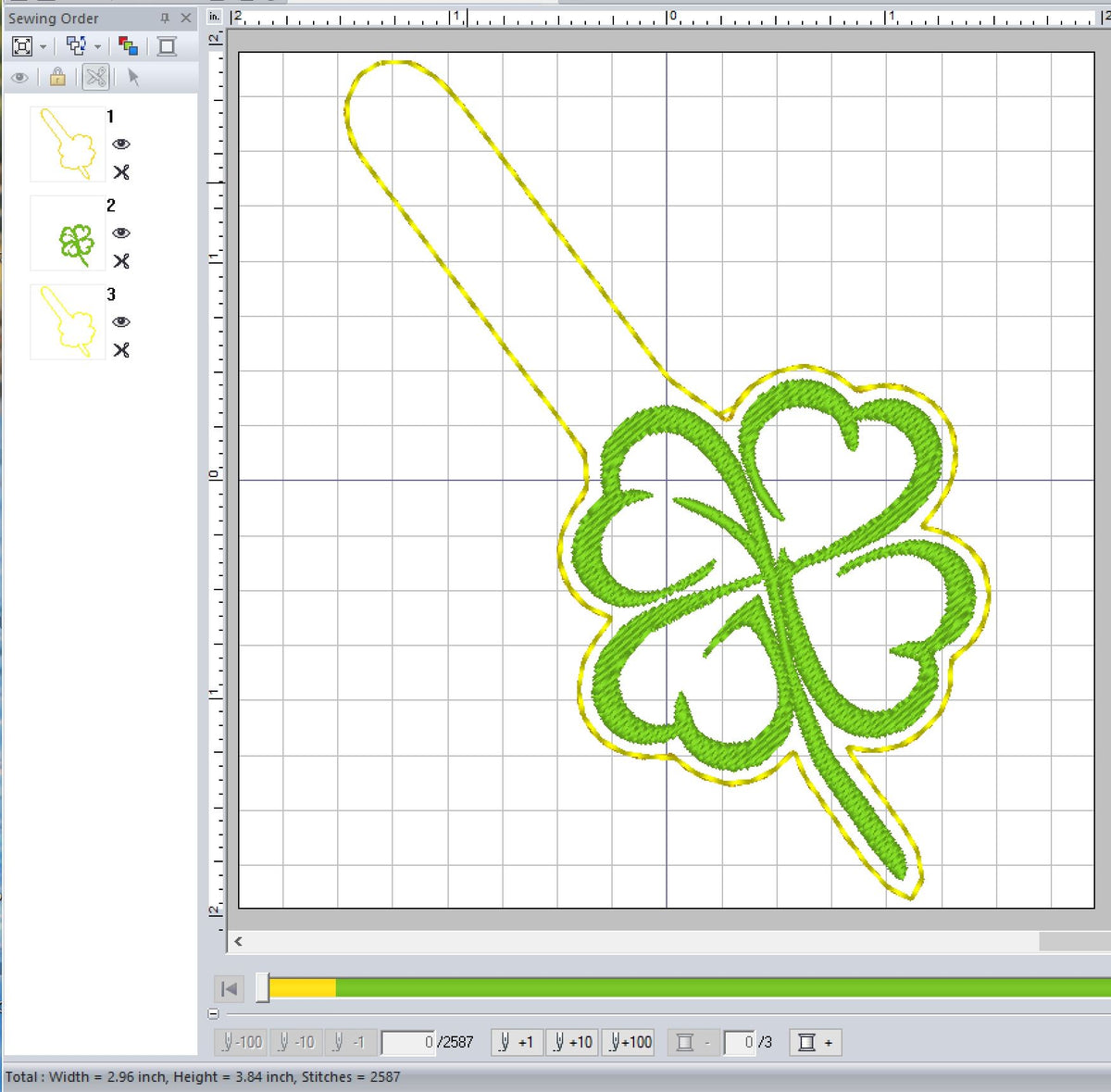Jump to the start of the stitch simulation
The width and height of the screenshot is (1111, 1092).
click(230, 988)
